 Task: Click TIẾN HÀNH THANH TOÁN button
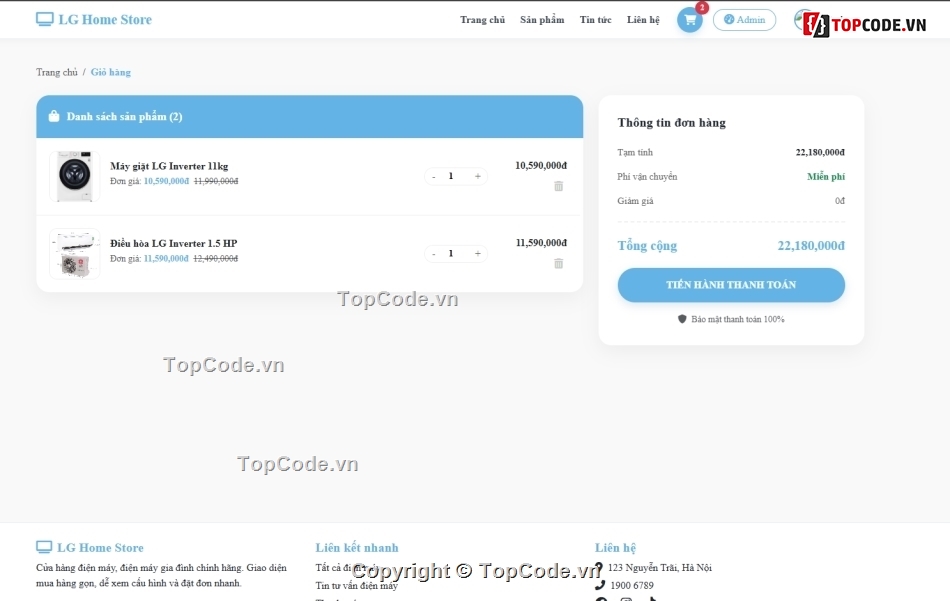click(x=731, y=285)
